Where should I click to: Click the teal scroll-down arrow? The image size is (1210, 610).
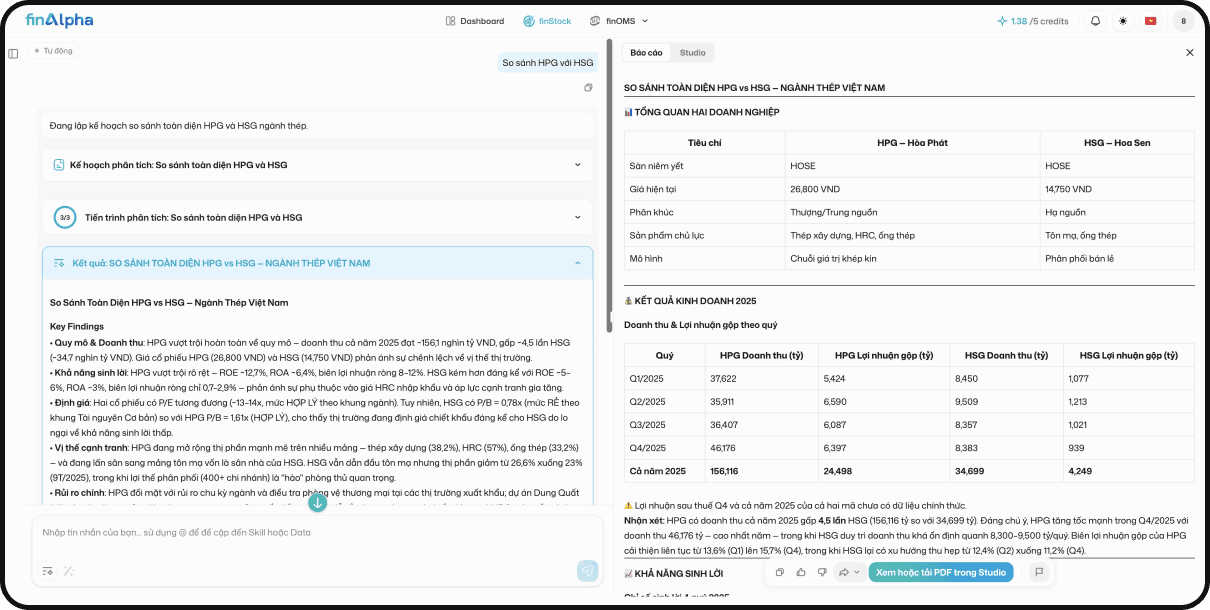pos(318,503)
